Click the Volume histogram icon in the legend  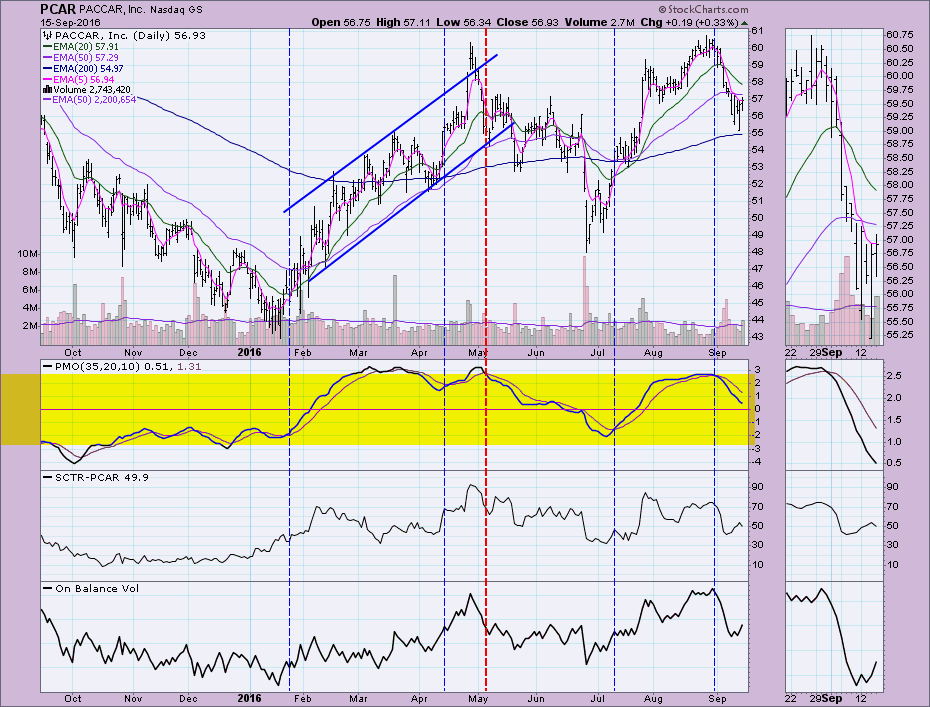(48, 89)
